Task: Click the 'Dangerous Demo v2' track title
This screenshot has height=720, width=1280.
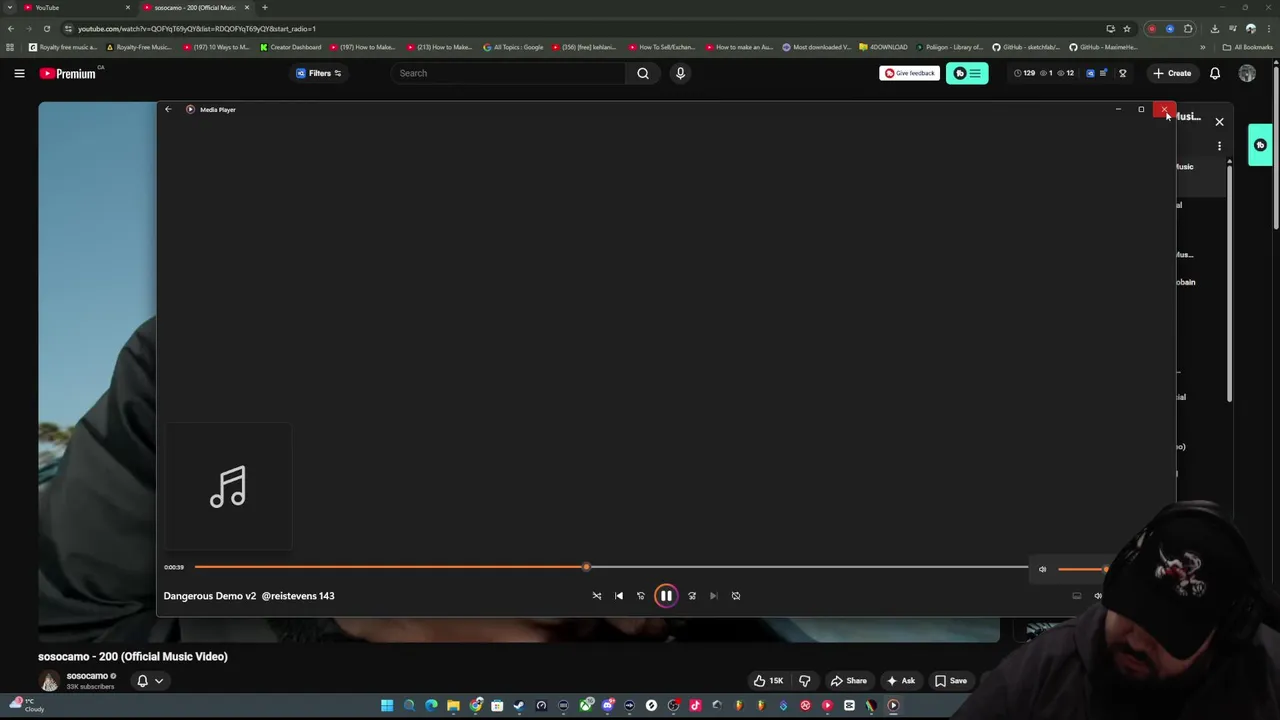Action: click(249, 596)
